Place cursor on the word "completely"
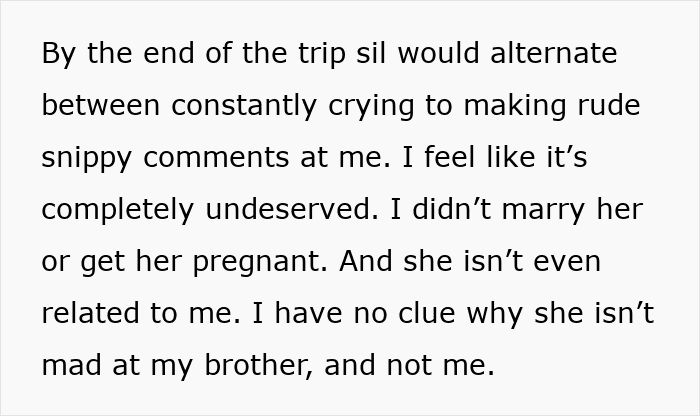The height and width of the screenshot is (416, 700). point(118,210)
